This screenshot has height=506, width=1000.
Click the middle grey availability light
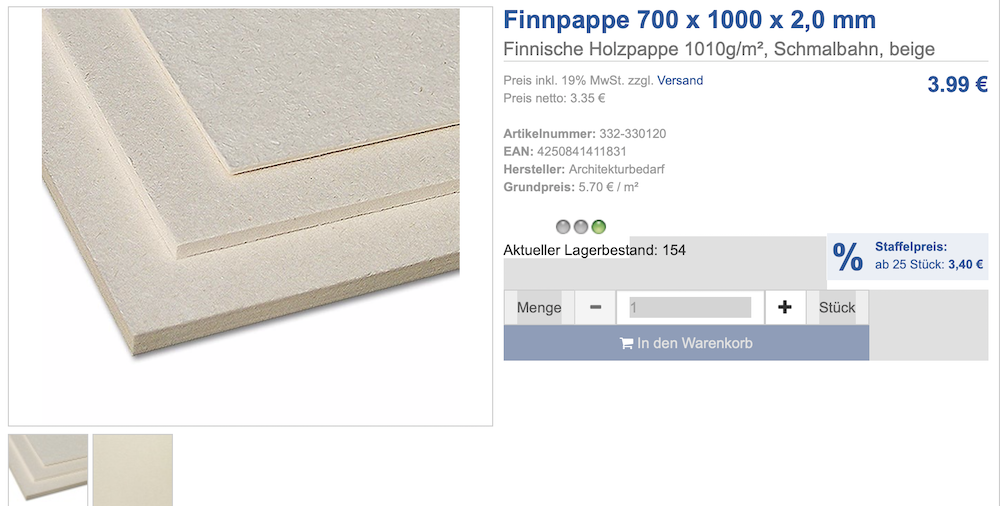[x=580, y=227]
